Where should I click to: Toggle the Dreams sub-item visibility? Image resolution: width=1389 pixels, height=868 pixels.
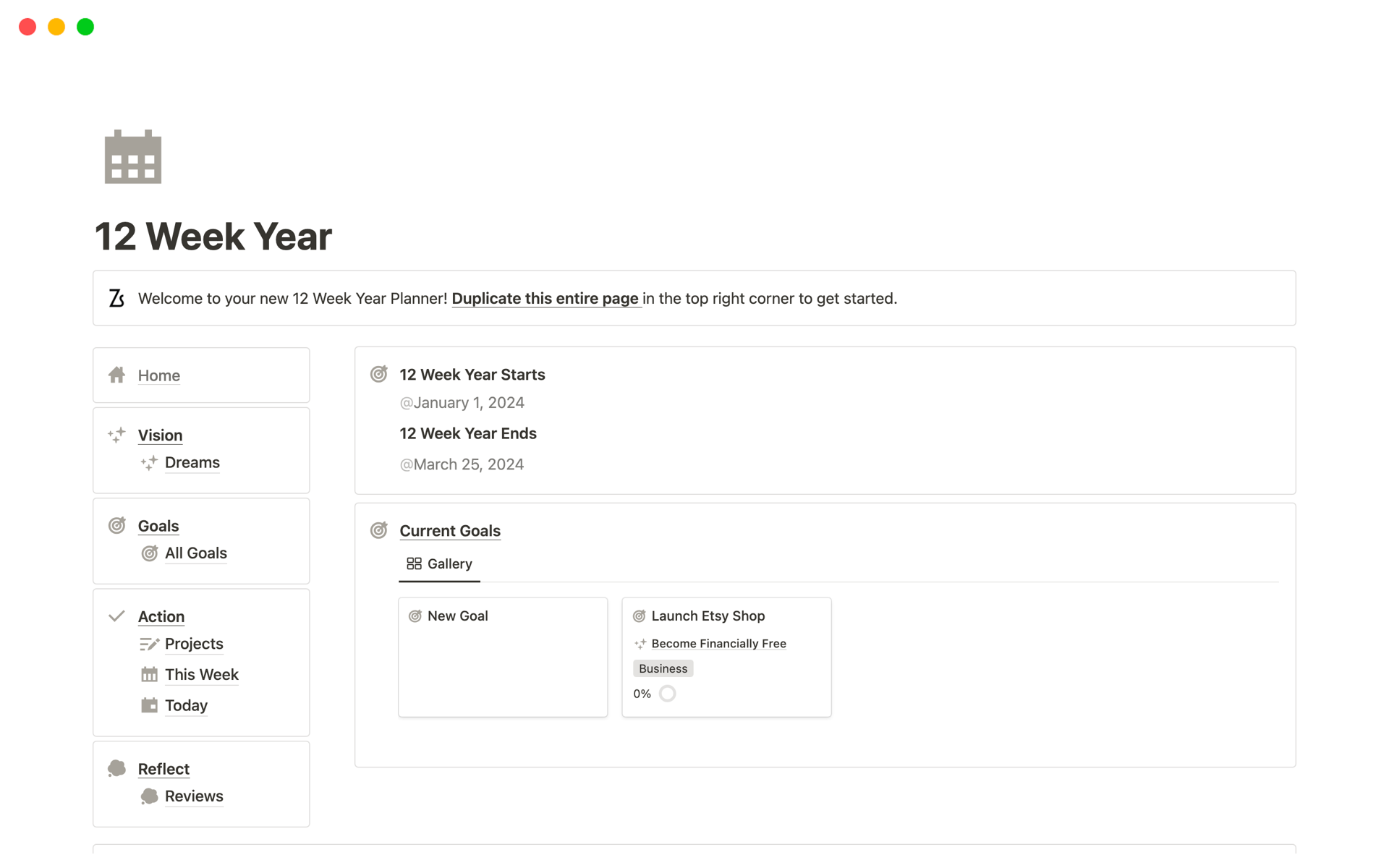point(160,436)
